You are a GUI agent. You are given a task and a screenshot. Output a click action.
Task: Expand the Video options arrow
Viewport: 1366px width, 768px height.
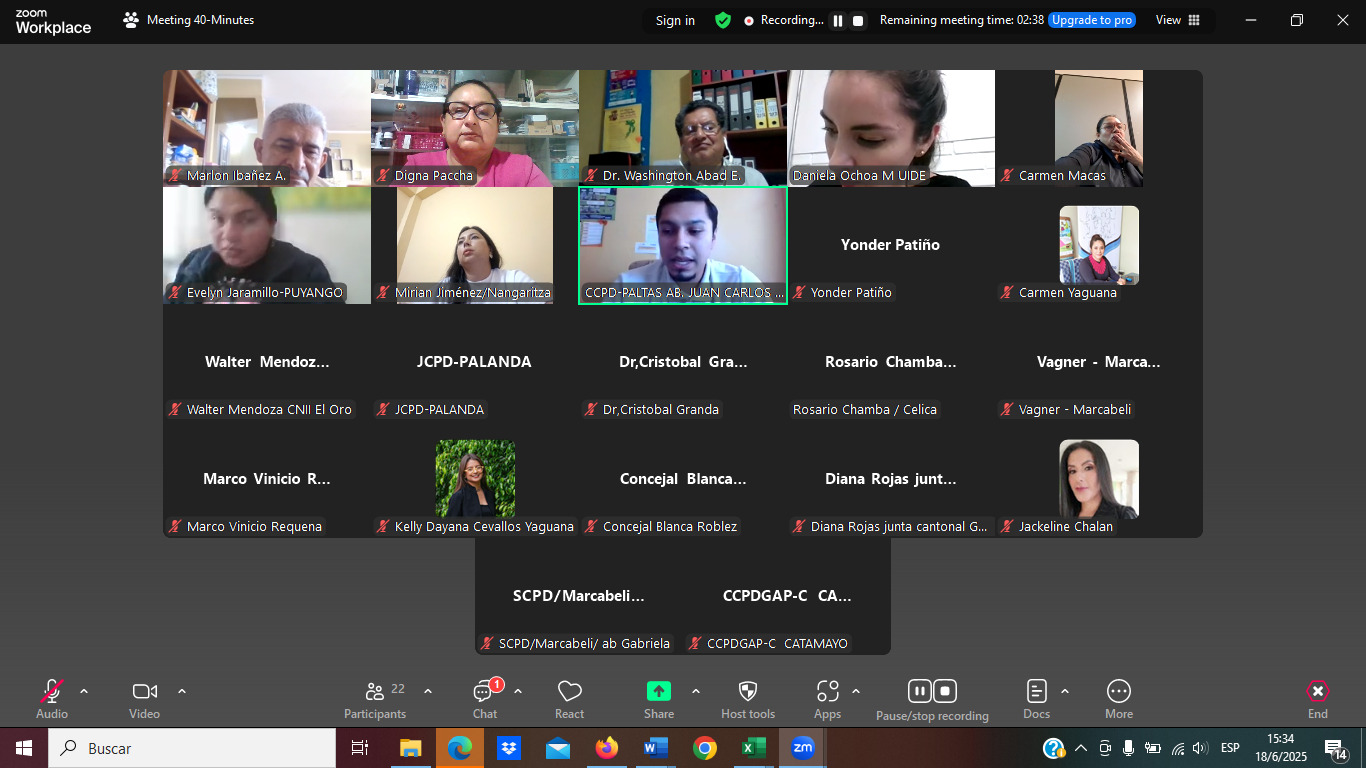(182, 691)
